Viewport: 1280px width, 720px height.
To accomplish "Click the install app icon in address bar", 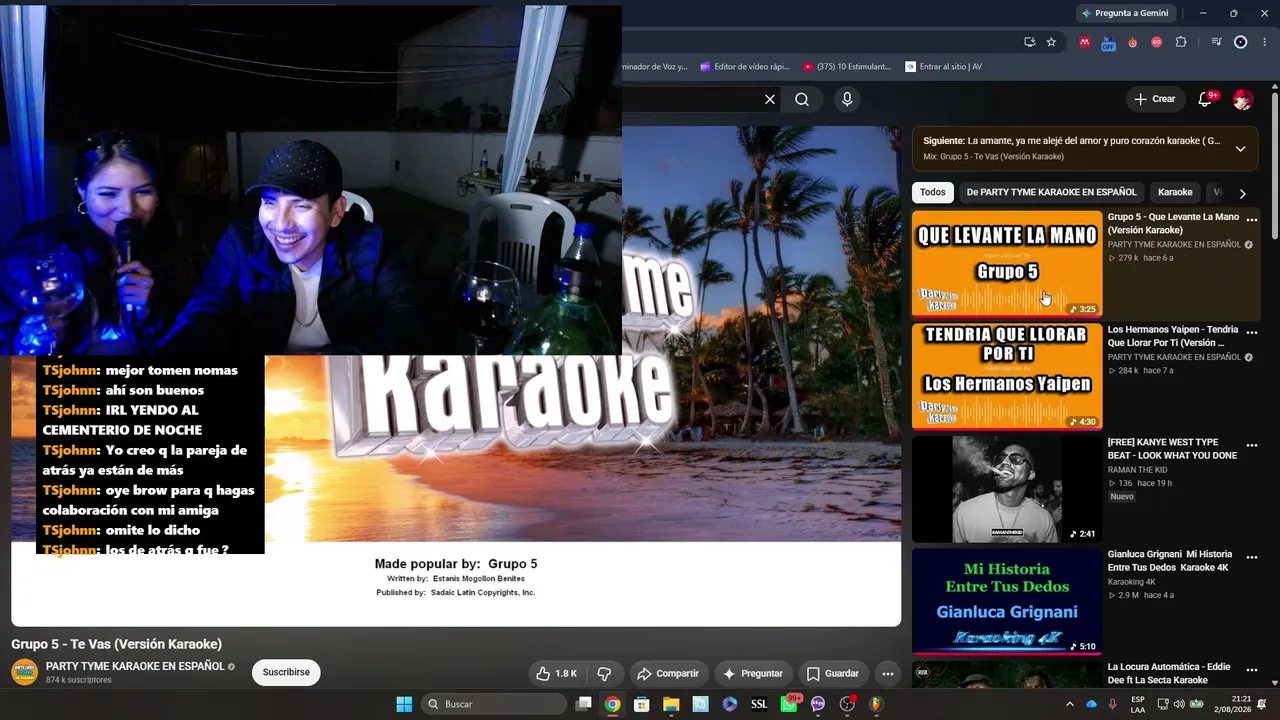I will [1029, 42].
